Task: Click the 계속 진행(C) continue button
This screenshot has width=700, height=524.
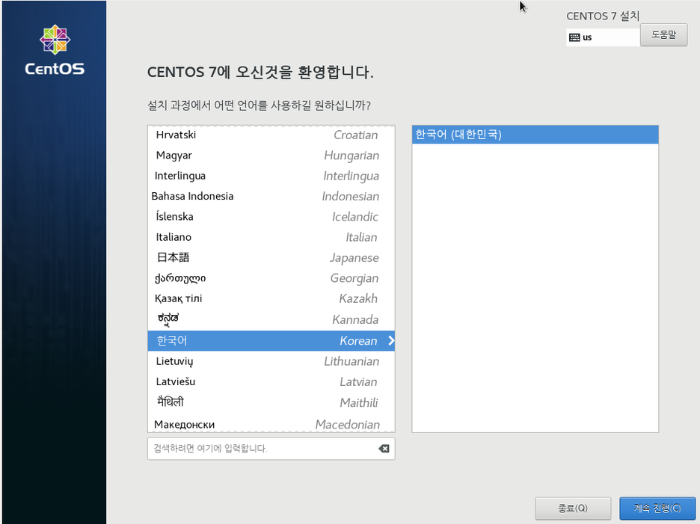Action: 657,508
